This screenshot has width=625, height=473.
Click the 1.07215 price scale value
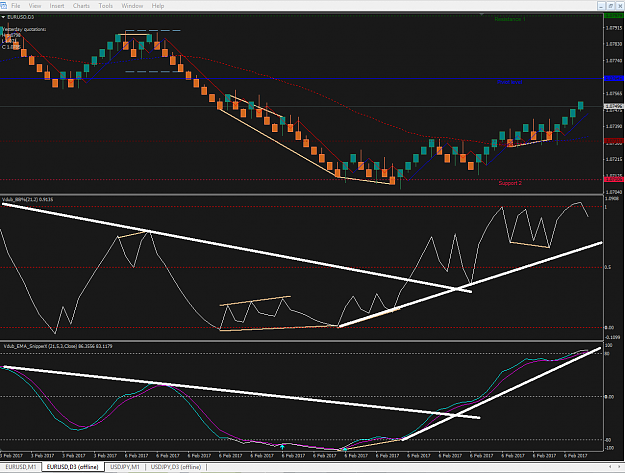(x=614, y=159)
